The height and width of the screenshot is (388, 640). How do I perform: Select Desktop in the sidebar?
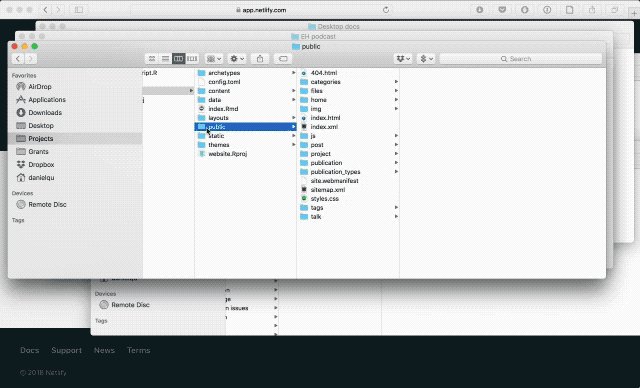pyautogui.click(x=75, y=126)
